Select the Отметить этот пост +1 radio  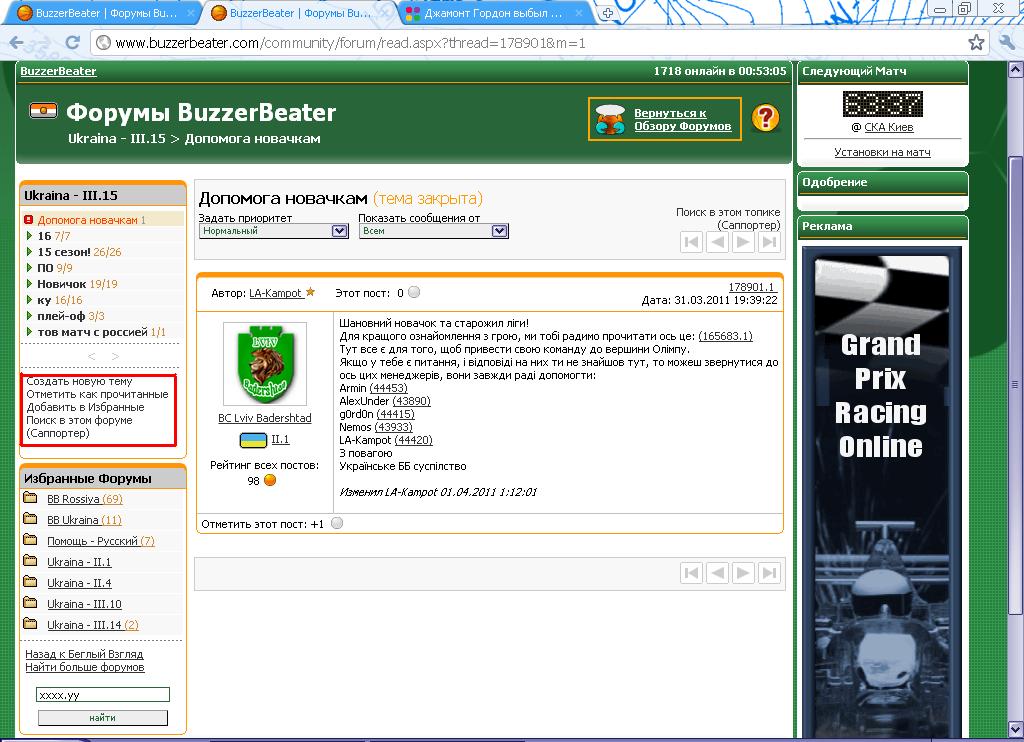pyautogui.click(x=337, y=523)
